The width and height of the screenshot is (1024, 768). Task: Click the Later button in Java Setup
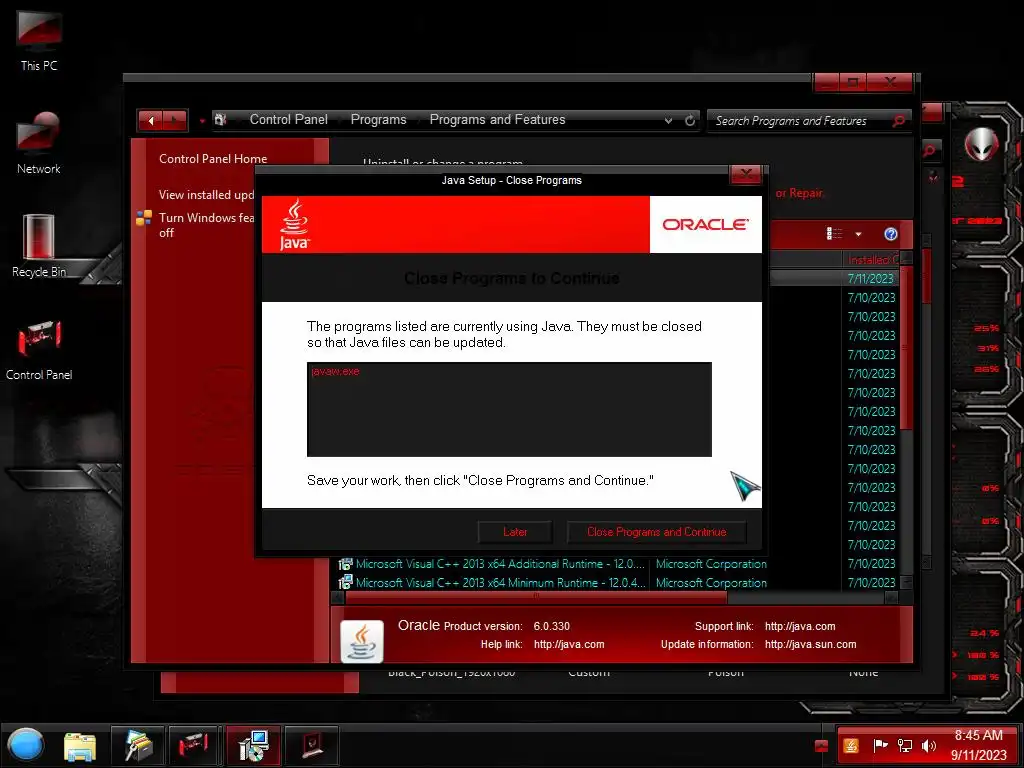pos(515,532)
